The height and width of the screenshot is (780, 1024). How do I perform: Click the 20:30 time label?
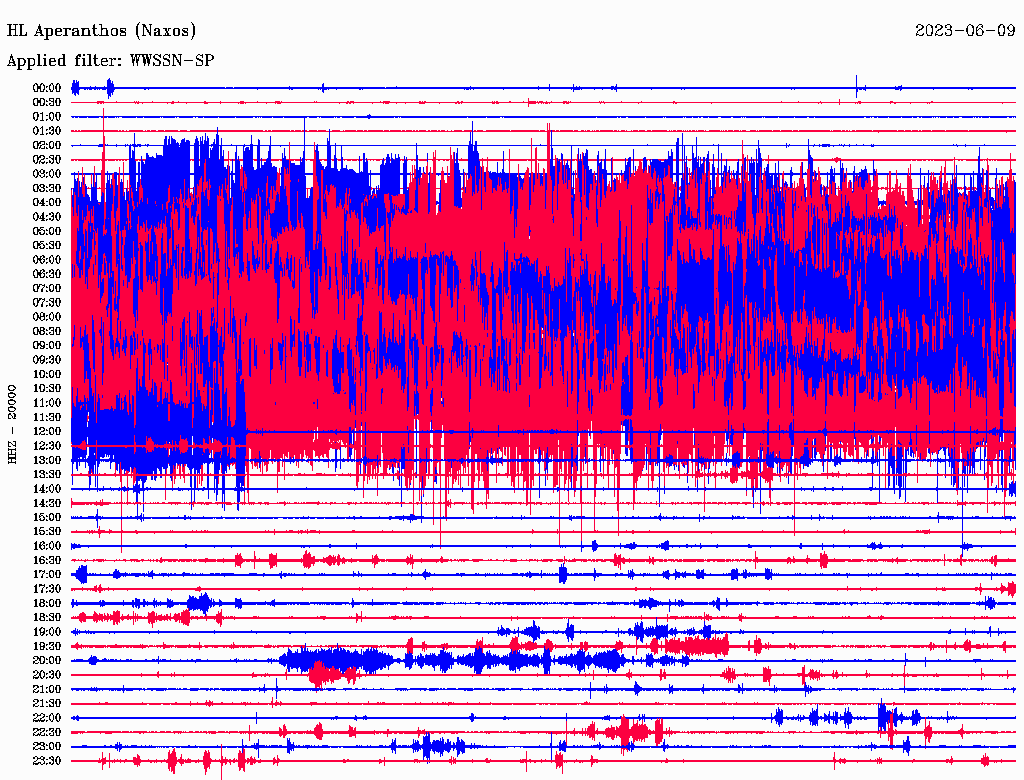tap(47, 675)
